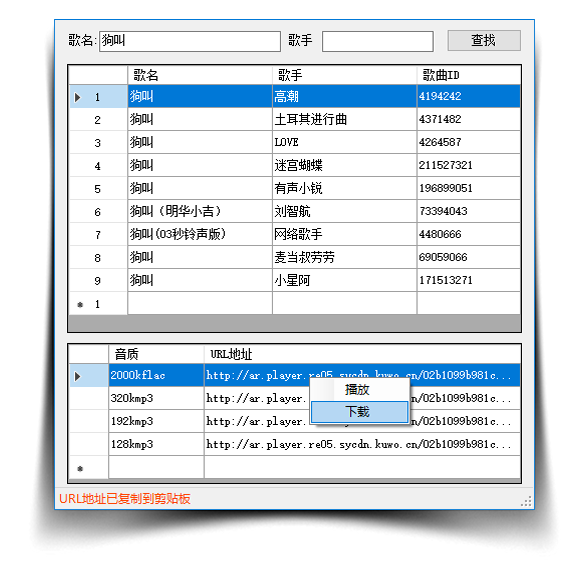Screen dimensions: 583x573
Task: Sort by the 歌手 column header
Action: 344,75
